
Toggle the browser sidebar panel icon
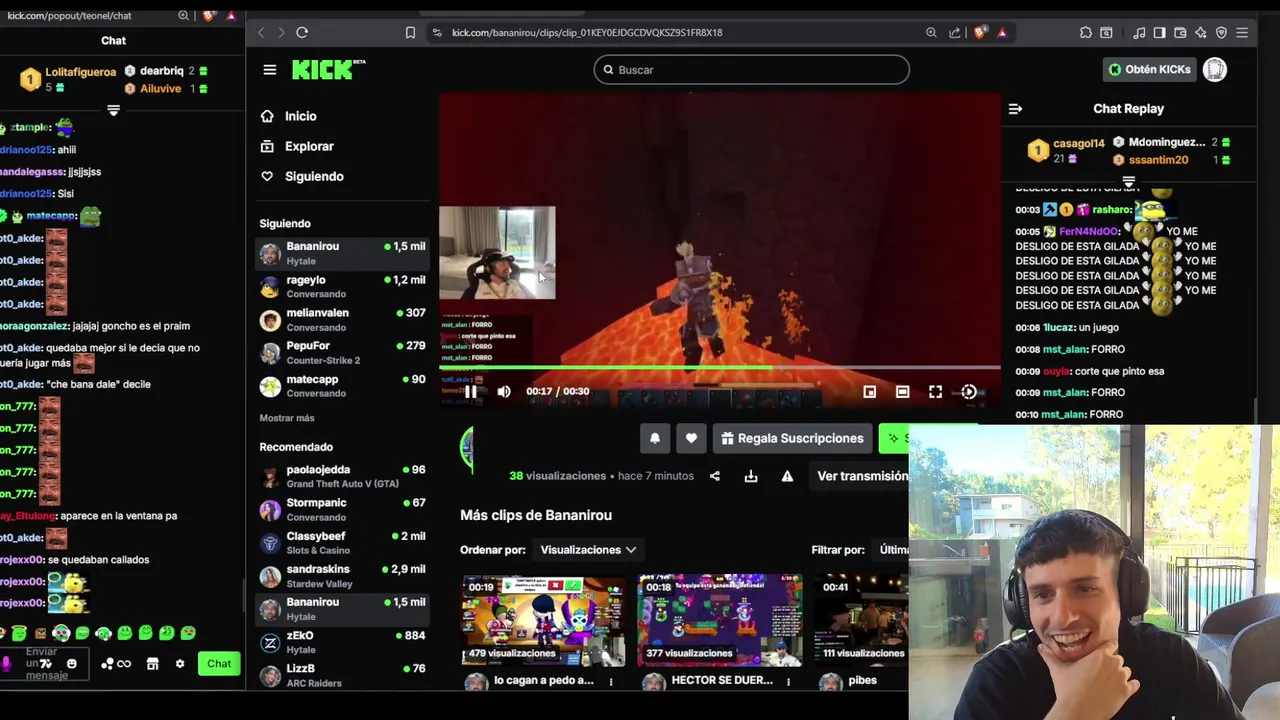coord(1160,32)
